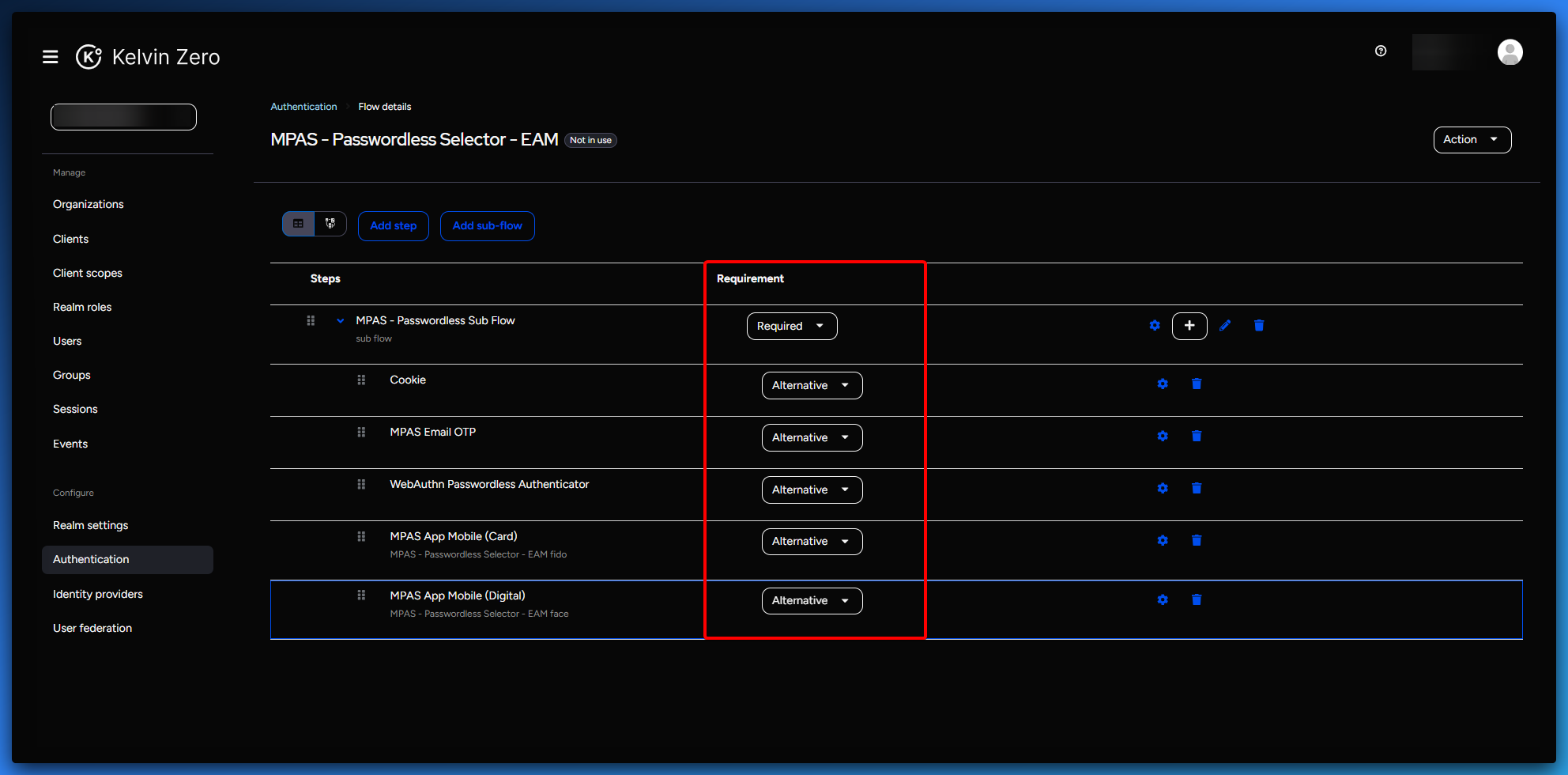Delete the Cookie step

pyautogui.click(x=1197, y=384)
